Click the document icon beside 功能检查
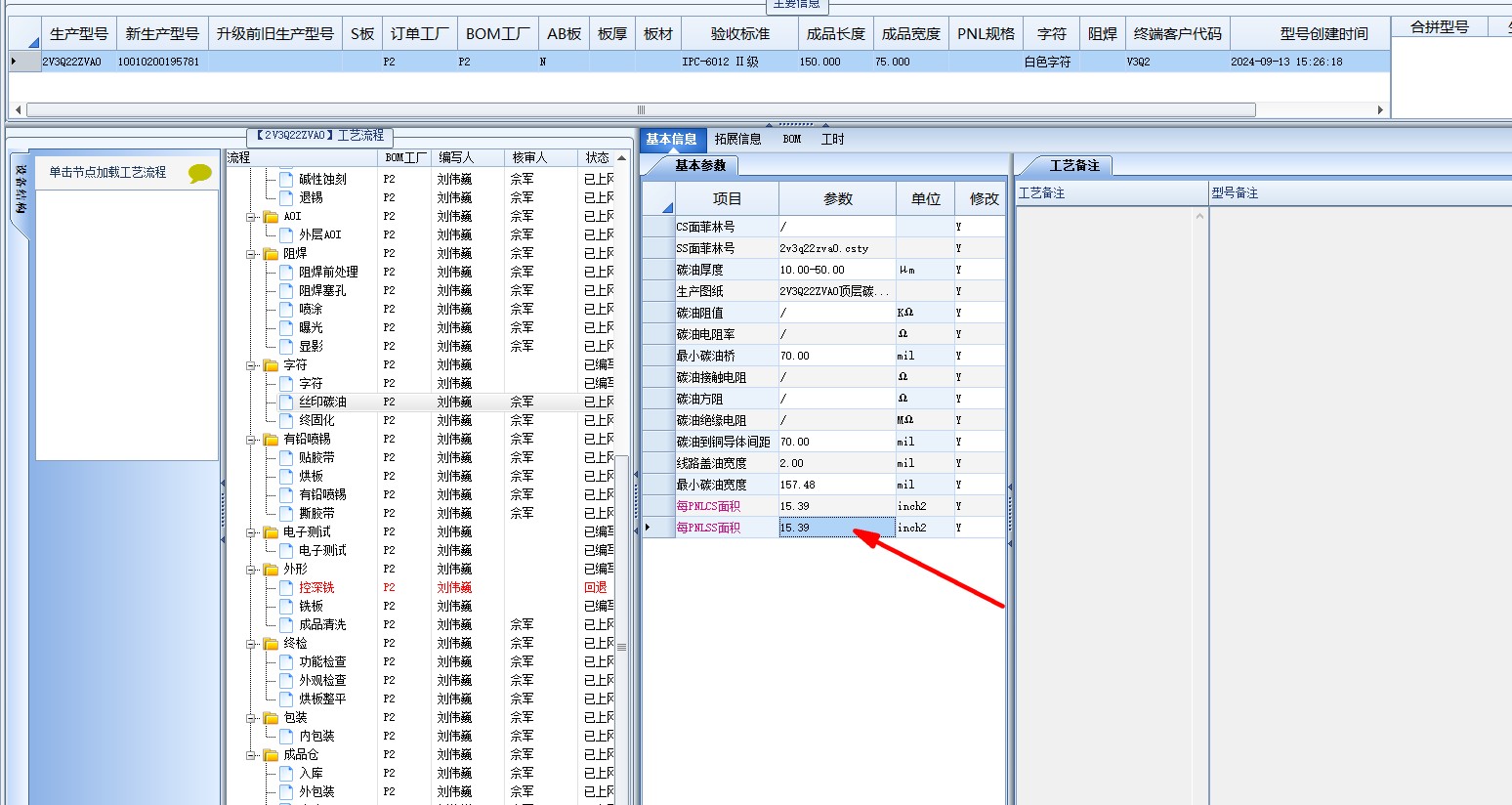The height and width of the screenshot is (805, 1512). click(286, 662)
